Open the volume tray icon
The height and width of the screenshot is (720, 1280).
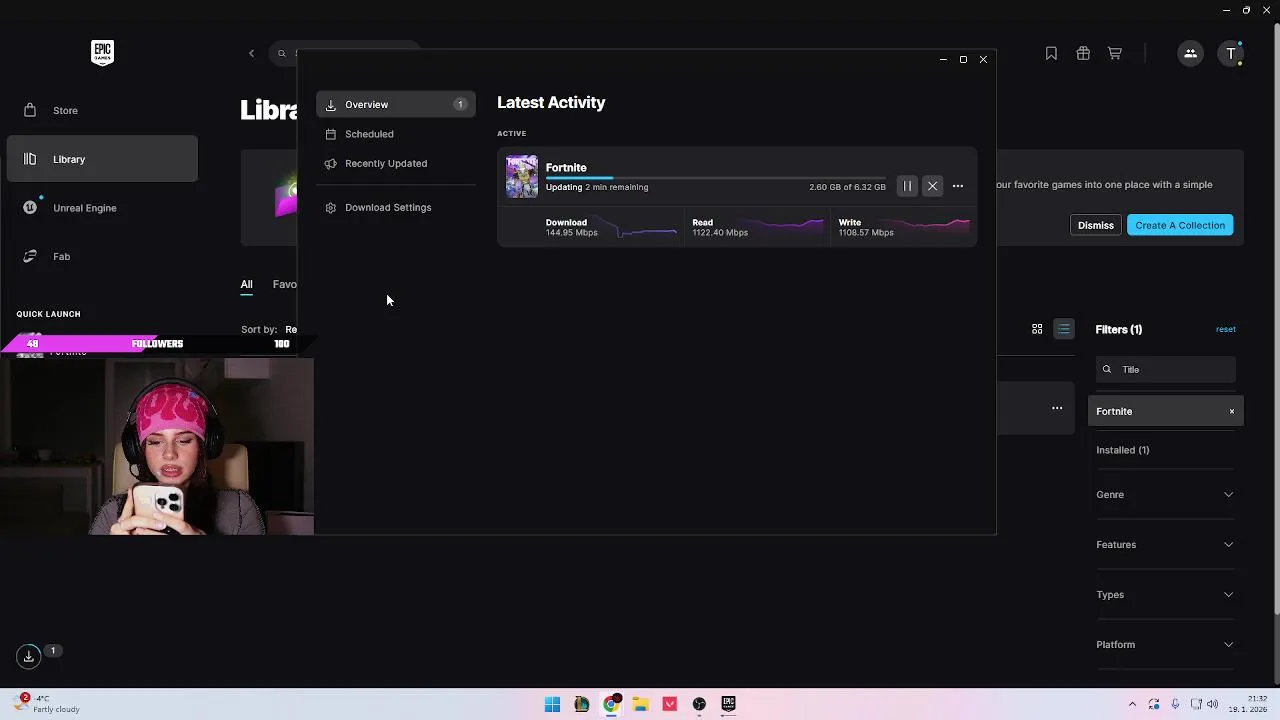pyautogui.click(x=1213, y=704)
